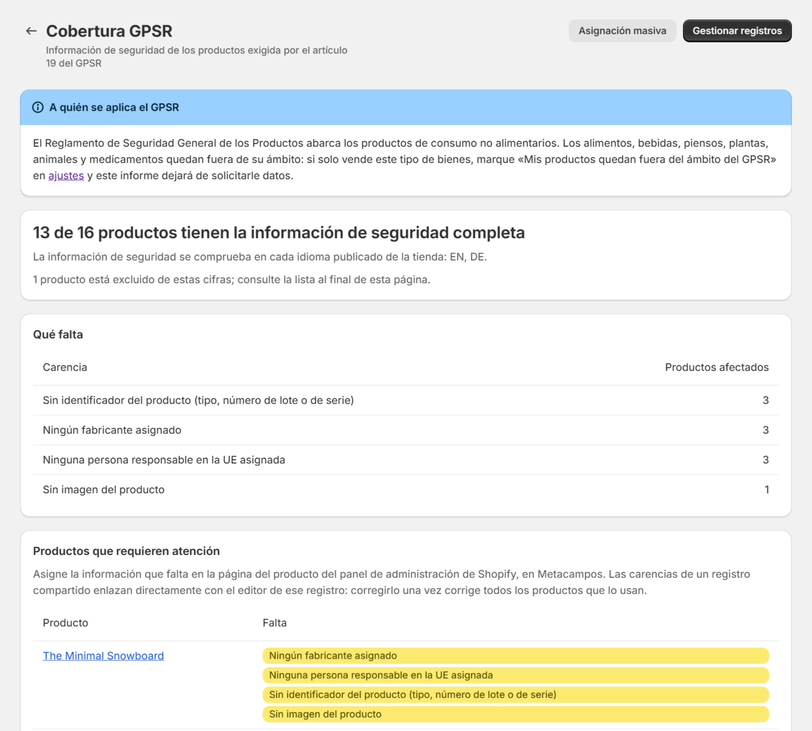The width and height of the screenshot is (812, 731).
Task: Select the Sin imagen del producto table row
Action: pyautogui.click(x=405, y=490)
